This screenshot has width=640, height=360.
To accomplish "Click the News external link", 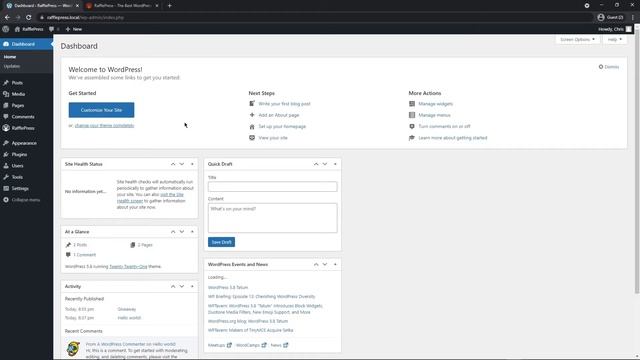I will [x=279, y=345].
